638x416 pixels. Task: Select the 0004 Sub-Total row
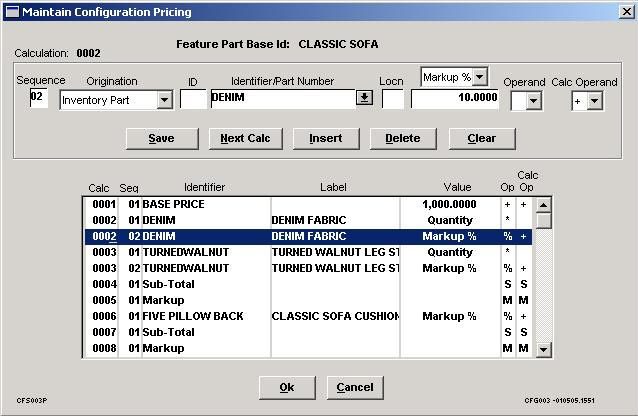(x=308, y=284)
